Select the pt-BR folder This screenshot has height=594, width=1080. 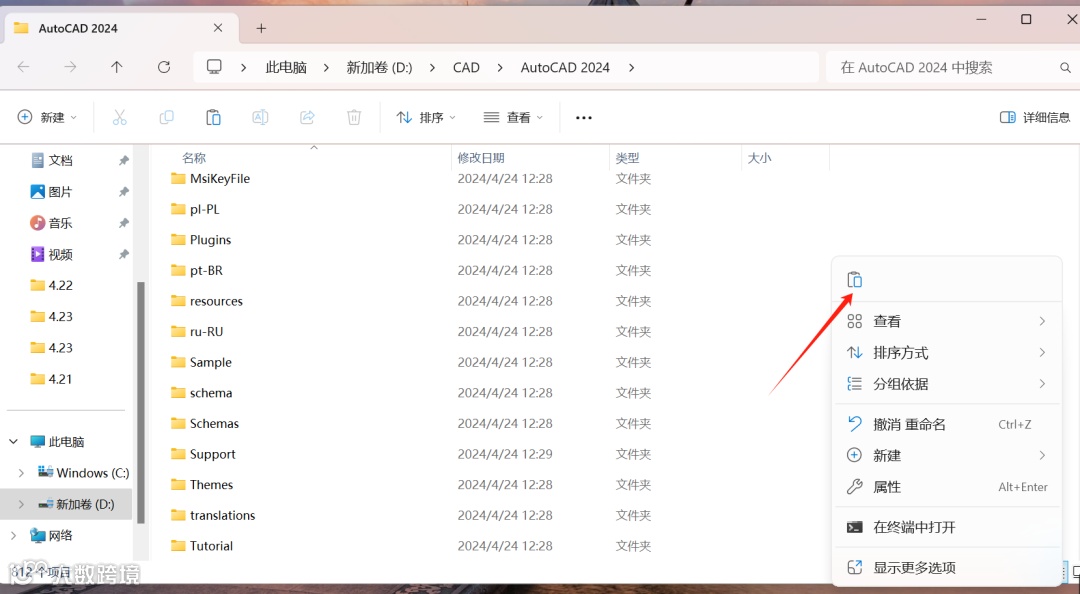click(196, 270)
